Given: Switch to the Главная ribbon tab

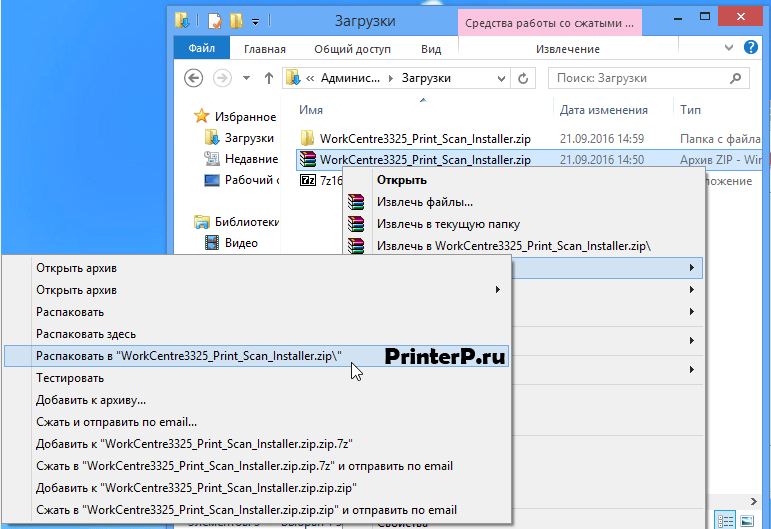Looking at the screenshot, I should pyautogui.click(x=265, y=49).
